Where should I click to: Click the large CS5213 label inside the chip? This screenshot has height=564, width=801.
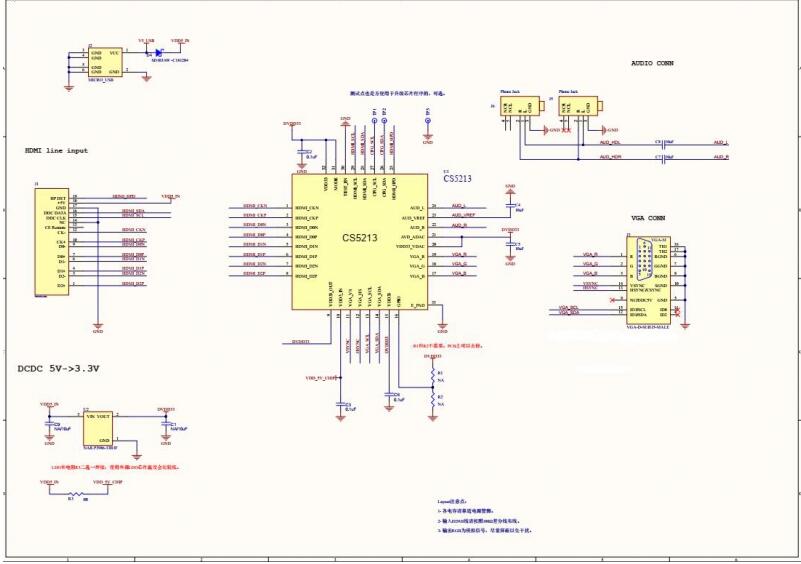point(360,238)
